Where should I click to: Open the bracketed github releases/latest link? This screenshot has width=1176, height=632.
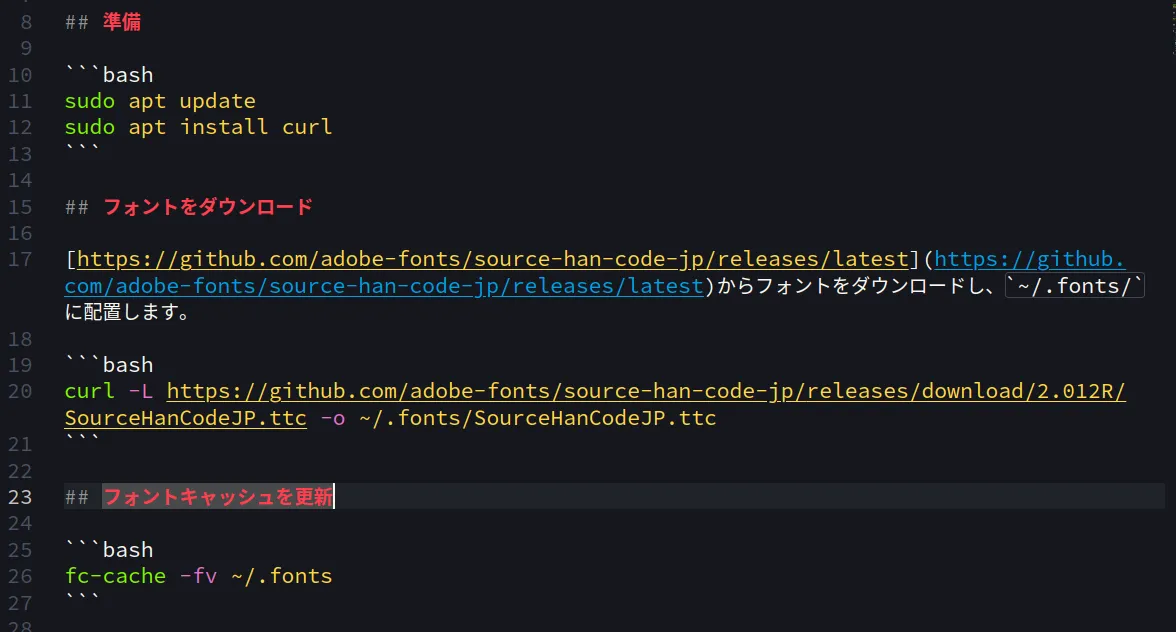tap(492, 259)
